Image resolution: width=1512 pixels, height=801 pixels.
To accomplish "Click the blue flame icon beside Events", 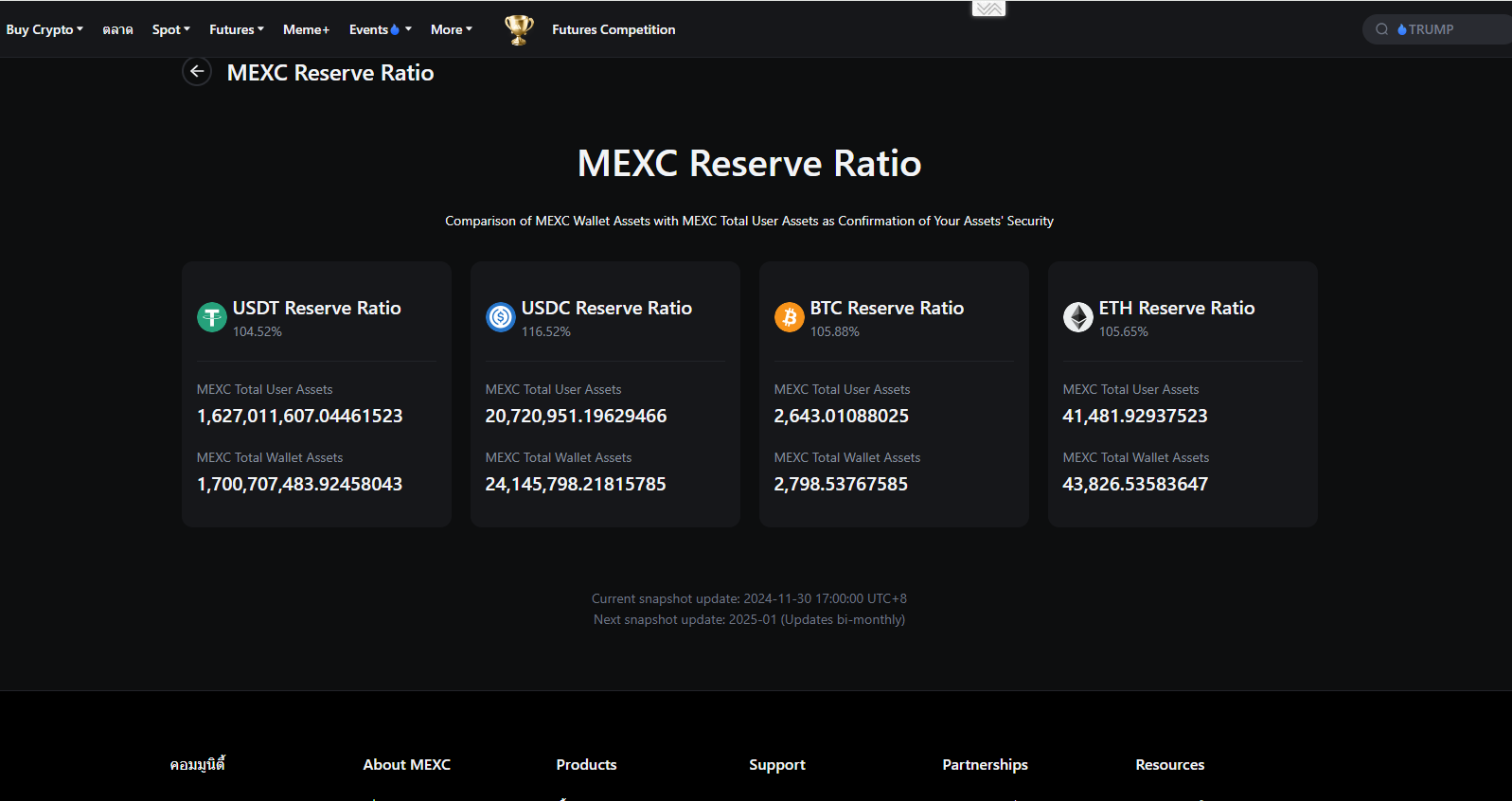I will click(x=395, y=29).
